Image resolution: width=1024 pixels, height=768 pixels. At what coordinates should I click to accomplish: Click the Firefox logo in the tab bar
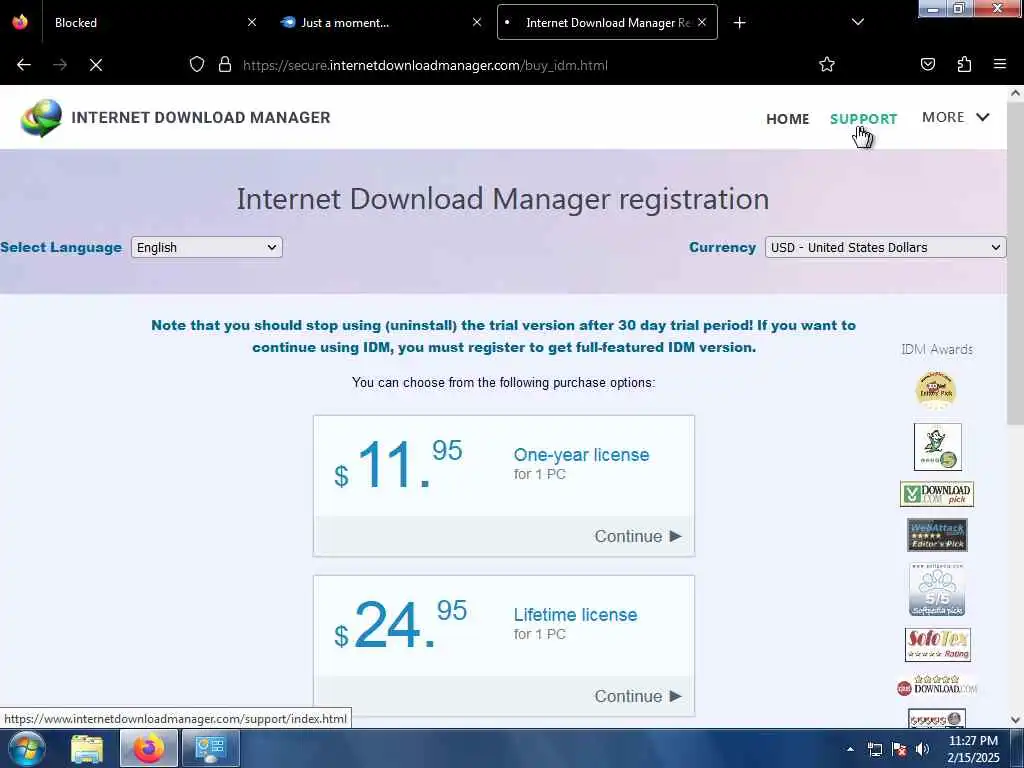click(x=20, y=22)
